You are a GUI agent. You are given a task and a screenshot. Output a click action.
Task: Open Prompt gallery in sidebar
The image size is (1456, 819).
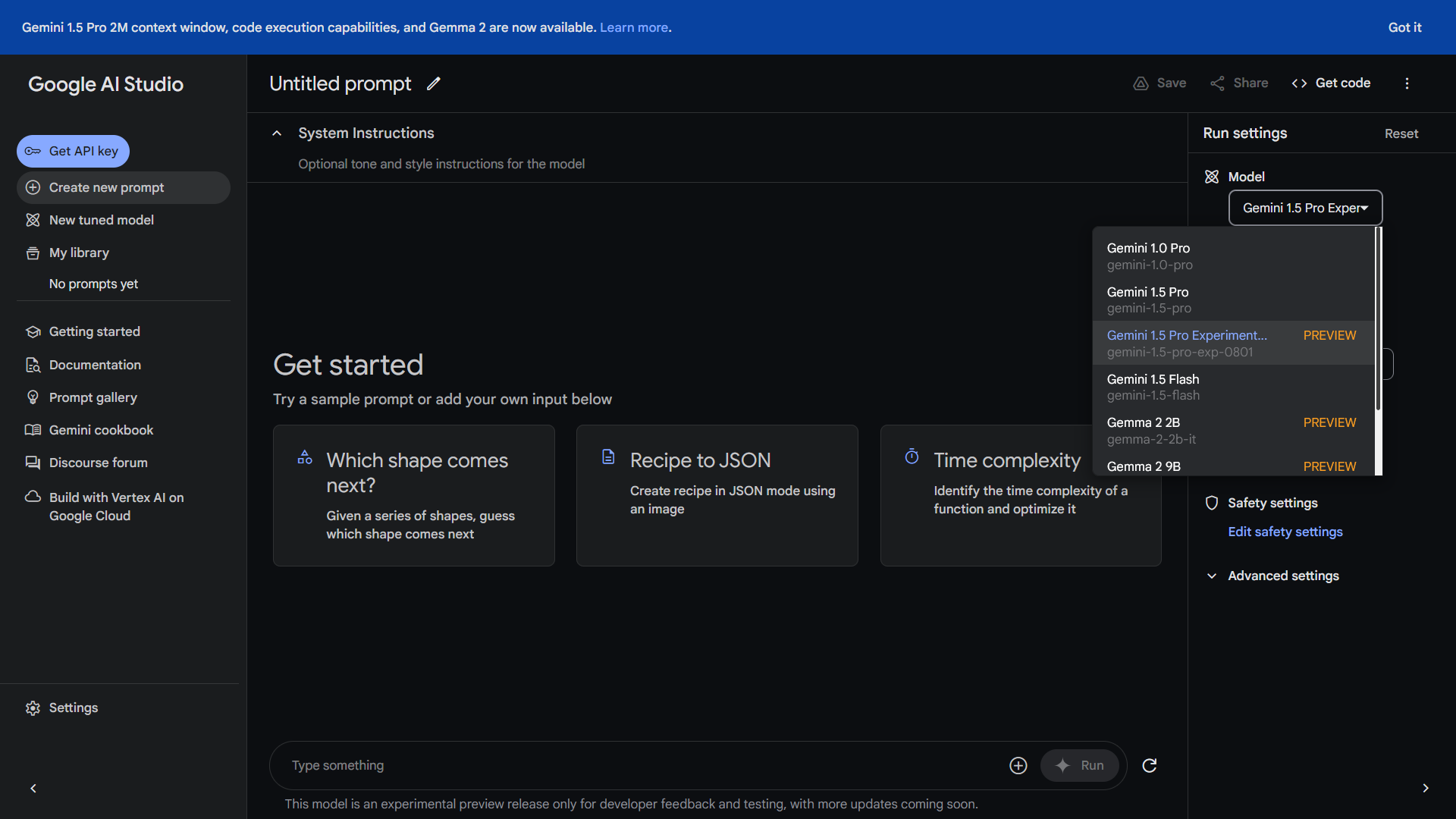tap(124, 397)
